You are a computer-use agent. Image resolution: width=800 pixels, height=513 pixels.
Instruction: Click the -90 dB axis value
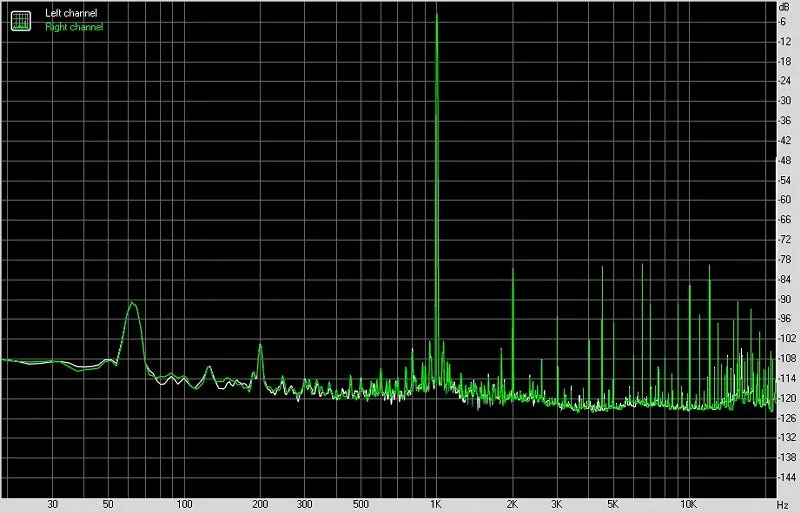tap(785, 299)
